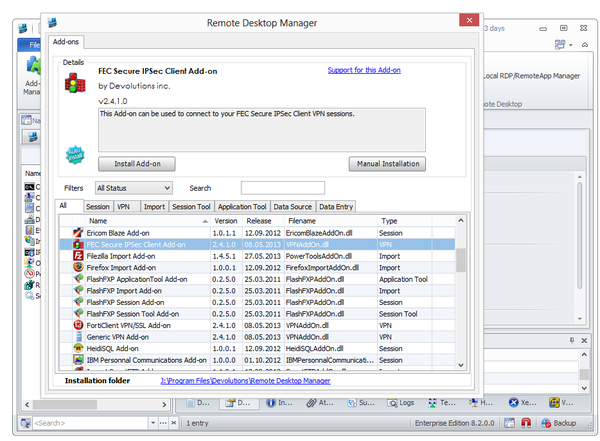Switch to the Data Source filter tab

[293, 207]
